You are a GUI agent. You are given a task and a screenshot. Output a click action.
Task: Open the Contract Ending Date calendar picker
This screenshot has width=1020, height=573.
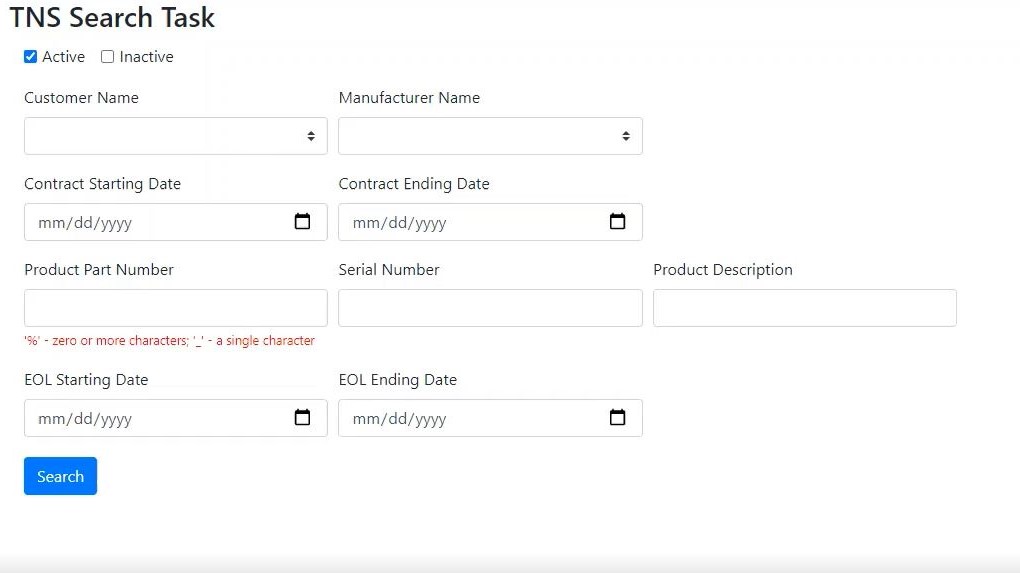click(617, 222)
